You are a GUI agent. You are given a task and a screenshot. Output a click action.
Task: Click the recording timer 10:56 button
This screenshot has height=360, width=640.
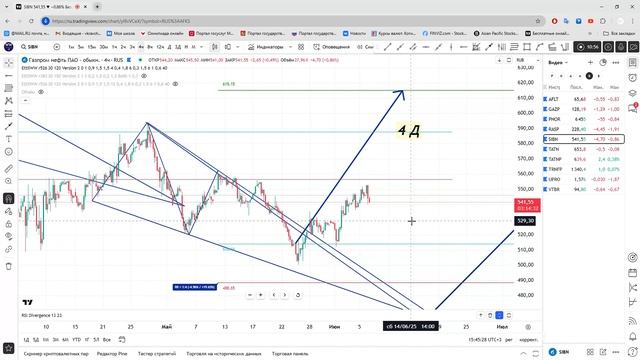pyautogui.click(x=587, y=47)
